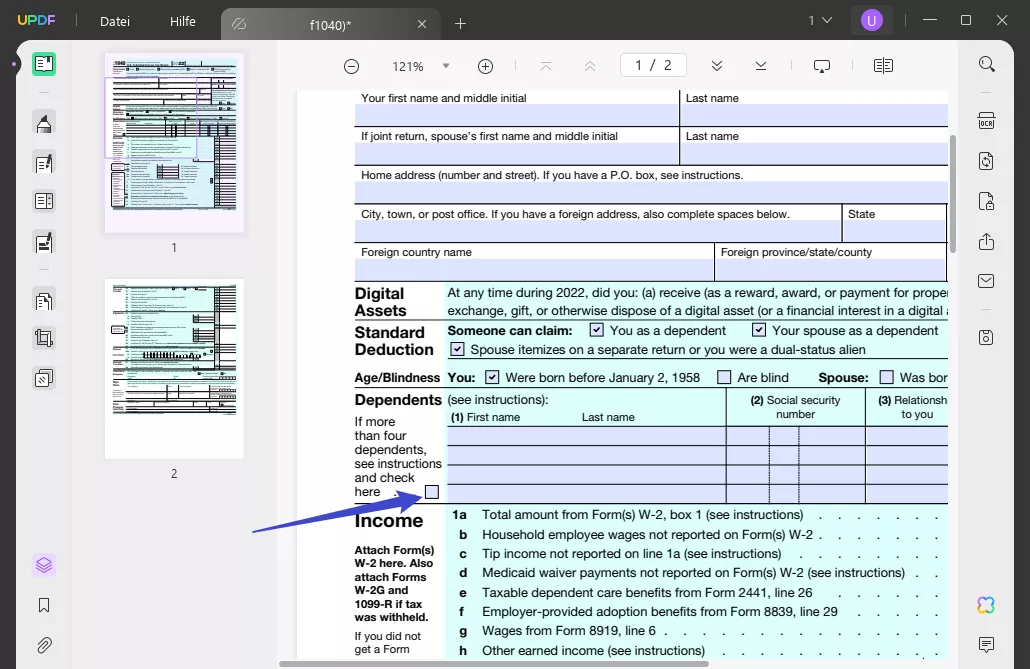Switch to the f1040 document tab
Screen dimensions: 1030x669
point(330,23)
